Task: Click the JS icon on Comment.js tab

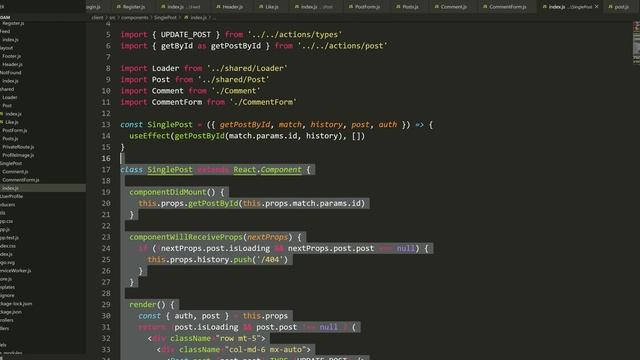Action: pos(436,7)
